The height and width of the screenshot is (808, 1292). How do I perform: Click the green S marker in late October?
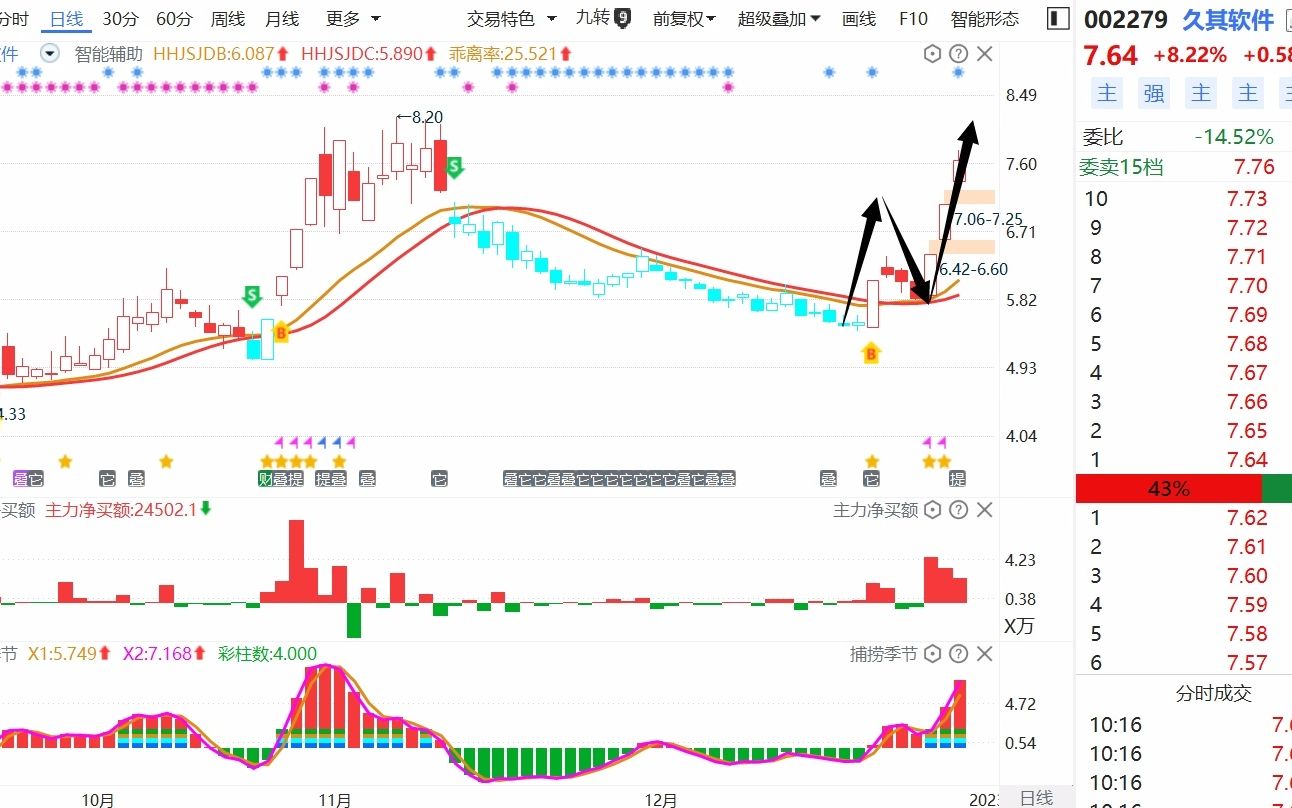pyautogui.click(x=252, y=296)
